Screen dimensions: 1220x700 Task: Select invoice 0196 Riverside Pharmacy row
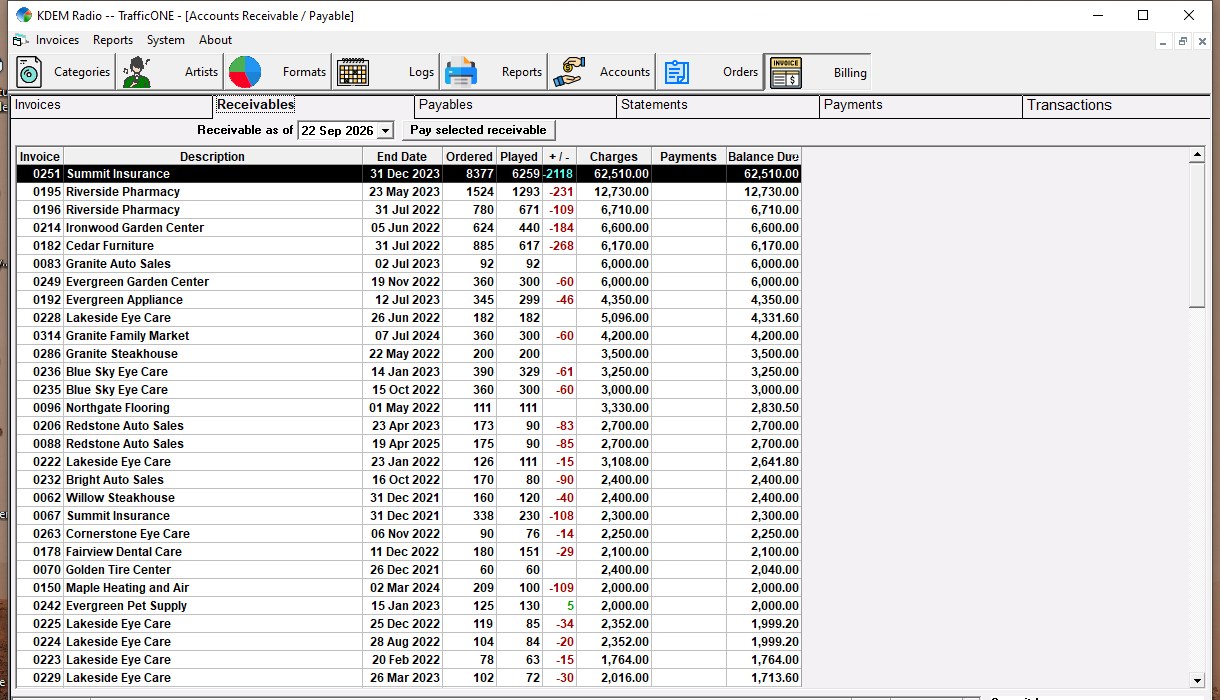point(408,210)
